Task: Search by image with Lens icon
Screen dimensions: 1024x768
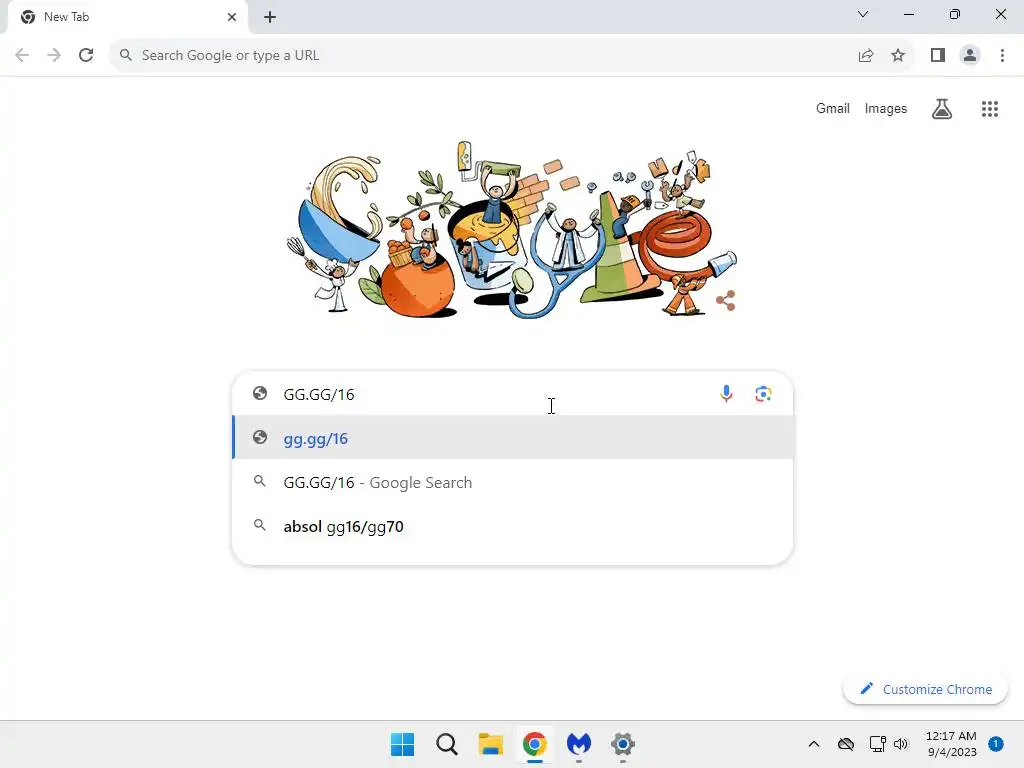Action: click(763, 394)
